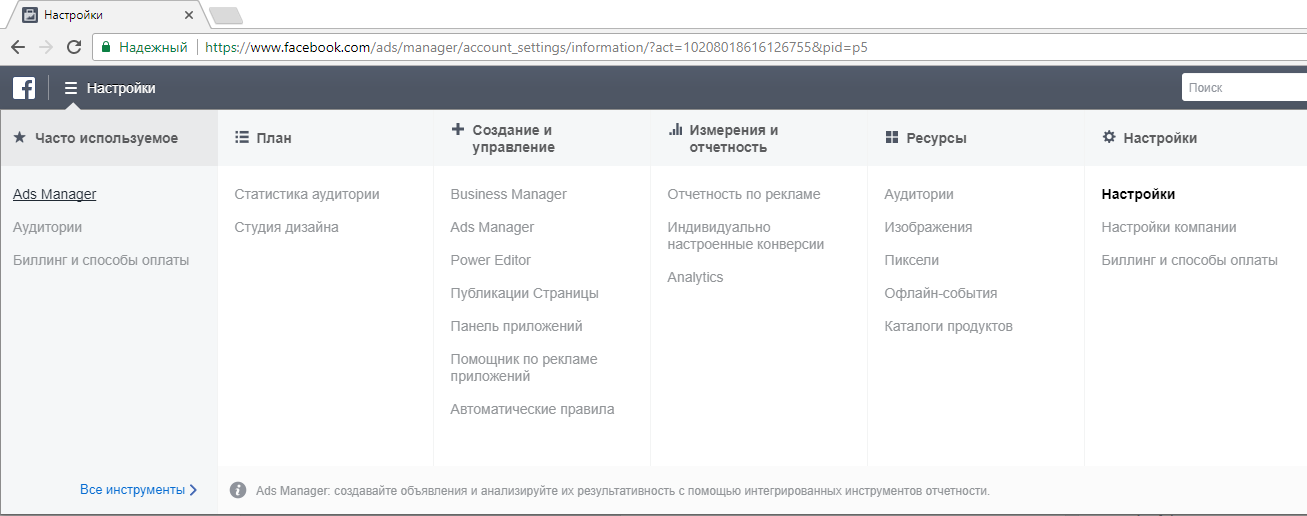Screen dimensions: 1307x516
Task: Click the Часто используемое header
Action: [109, 138]
